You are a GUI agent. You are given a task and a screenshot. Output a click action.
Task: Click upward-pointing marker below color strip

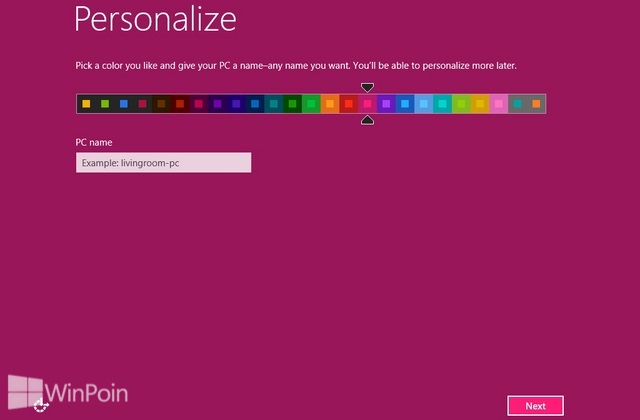point(367,120)
